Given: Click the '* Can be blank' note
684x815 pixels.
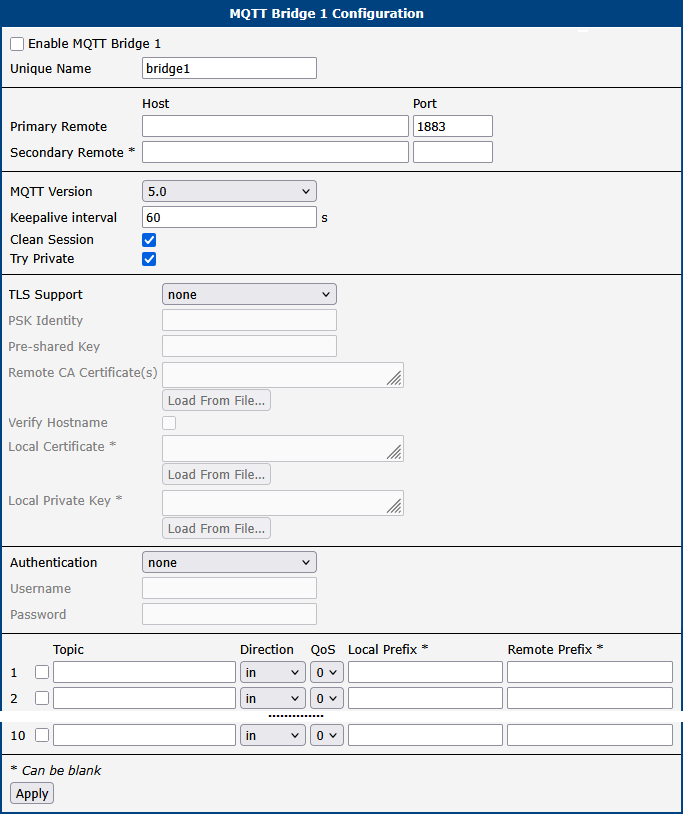Looking at the screenshot, I should 56,770.
